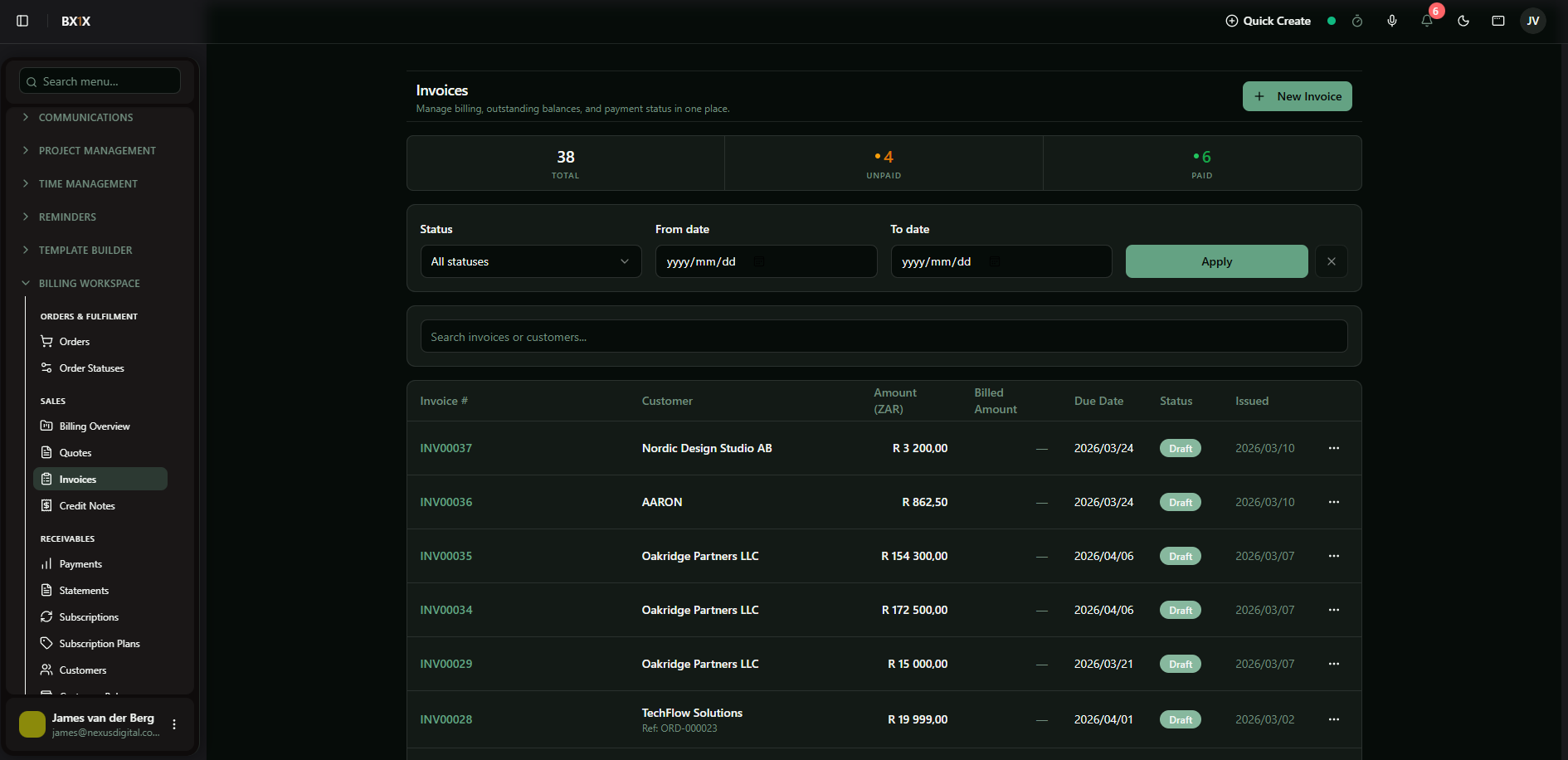Toggle dark mode with moon icon
This screenshot has height=760, width=1568.
tap(1463, 21)
